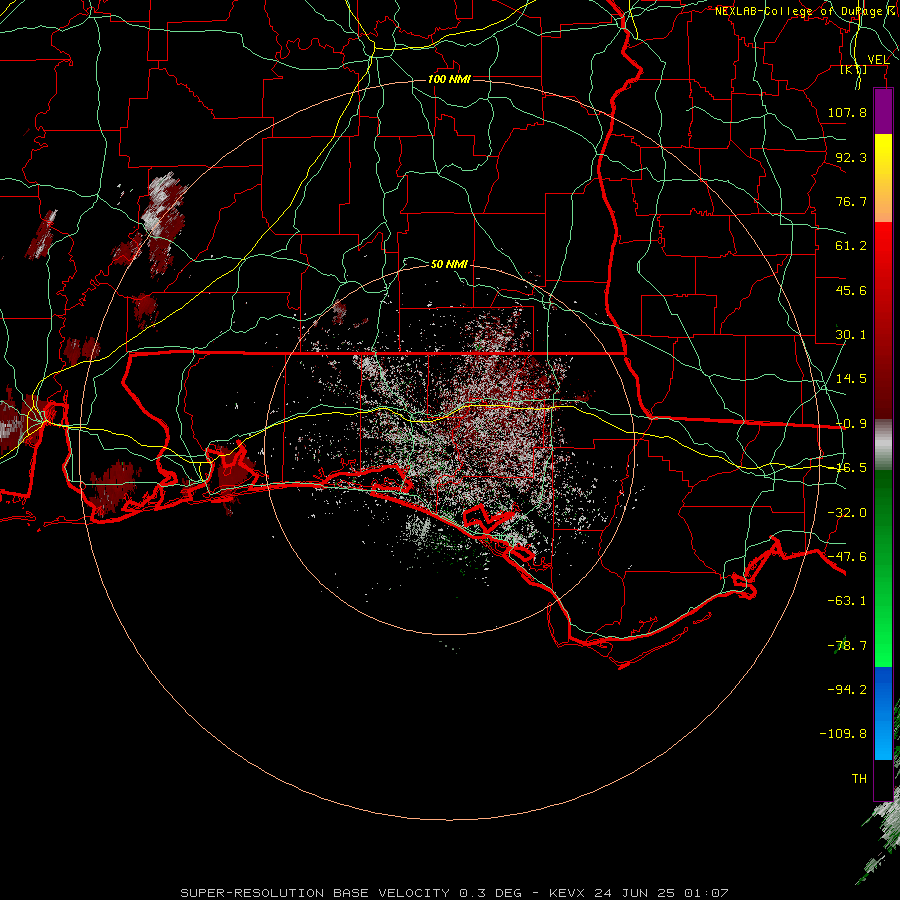Select the gray near-zero color bar segment
The image size is (900, 900).
883,445
